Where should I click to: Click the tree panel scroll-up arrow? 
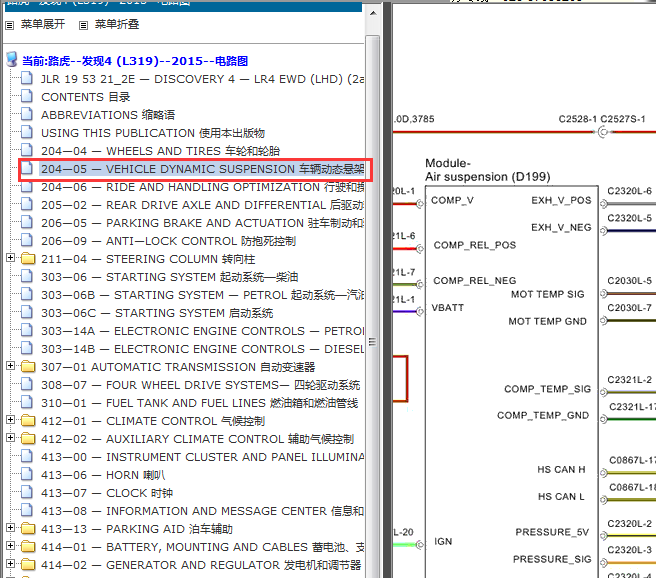coord(373,13)
